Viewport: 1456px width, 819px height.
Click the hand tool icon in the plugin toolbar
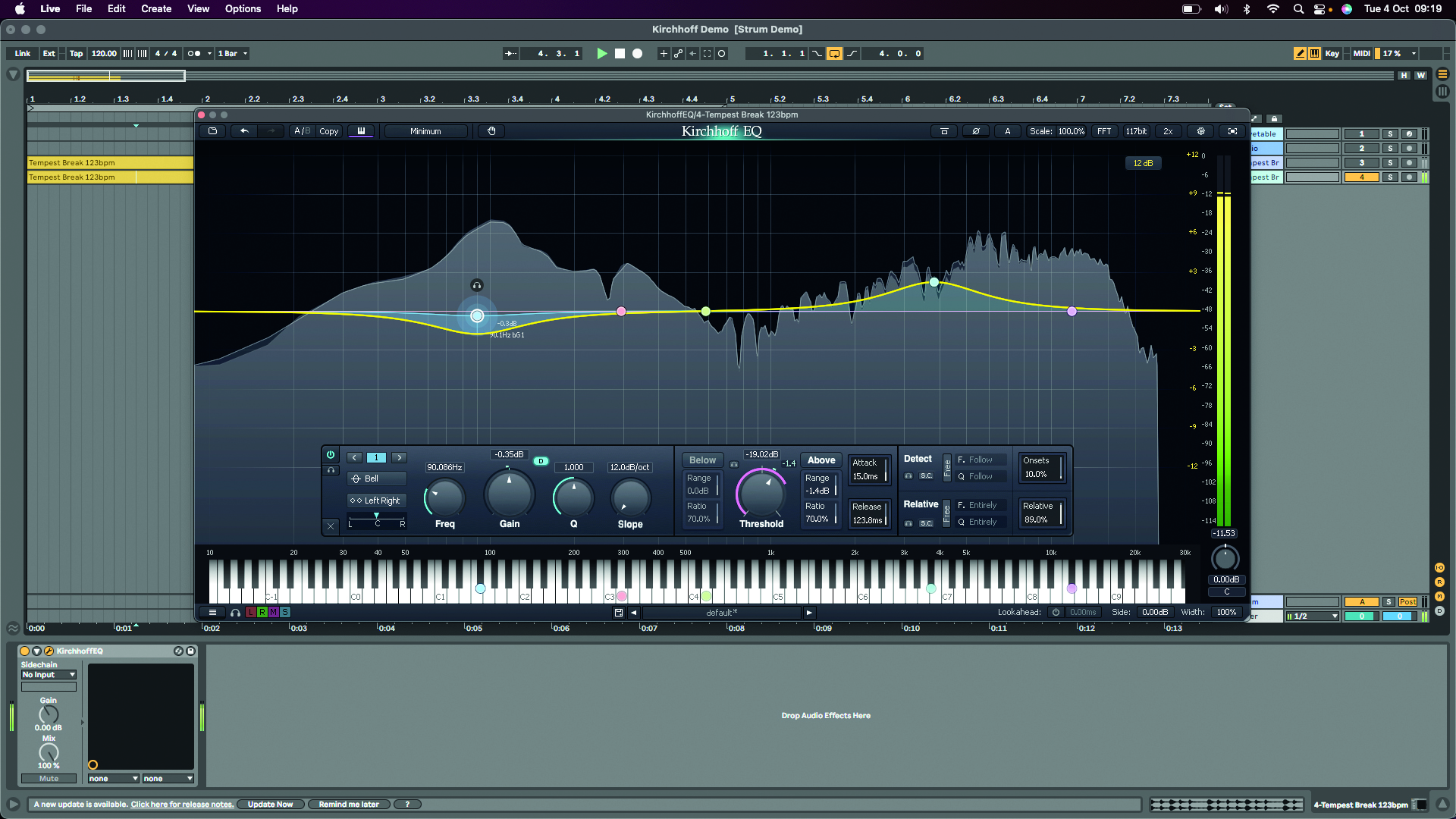click(491, 131)
